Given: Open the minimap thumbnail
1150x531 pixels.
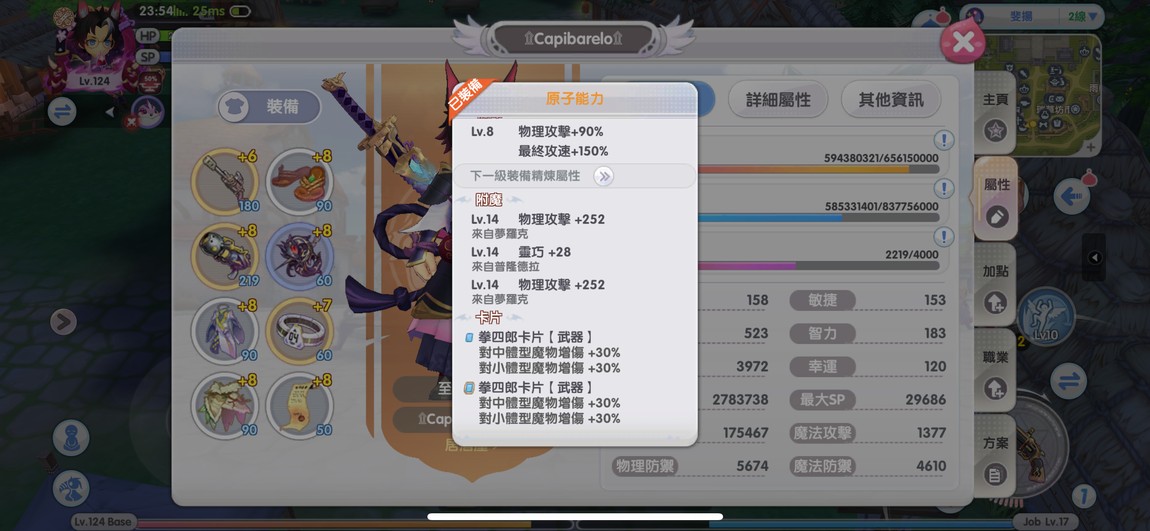Looking at the screenshot, I should pyautogui.click(x=1041, y=89).
